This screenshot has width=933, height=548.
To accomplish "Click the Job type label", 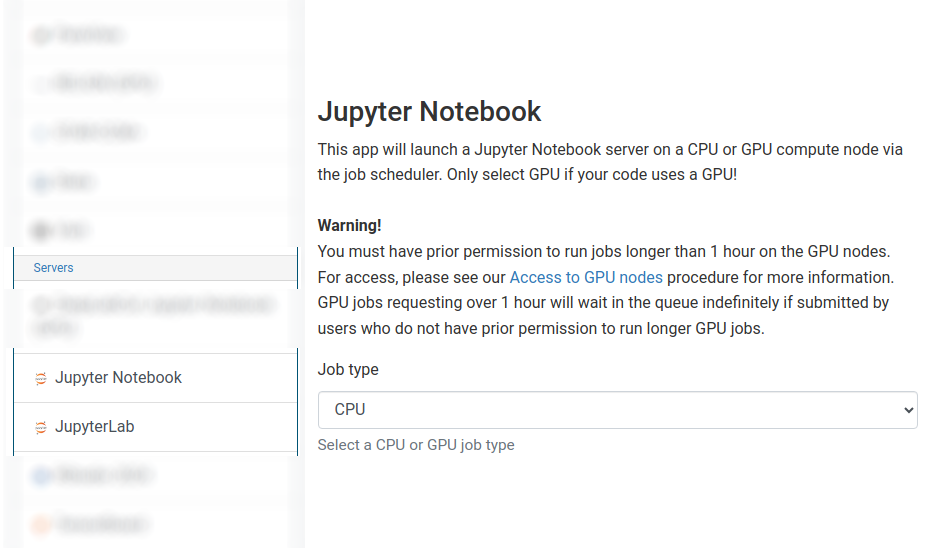I will pos(348,369).
